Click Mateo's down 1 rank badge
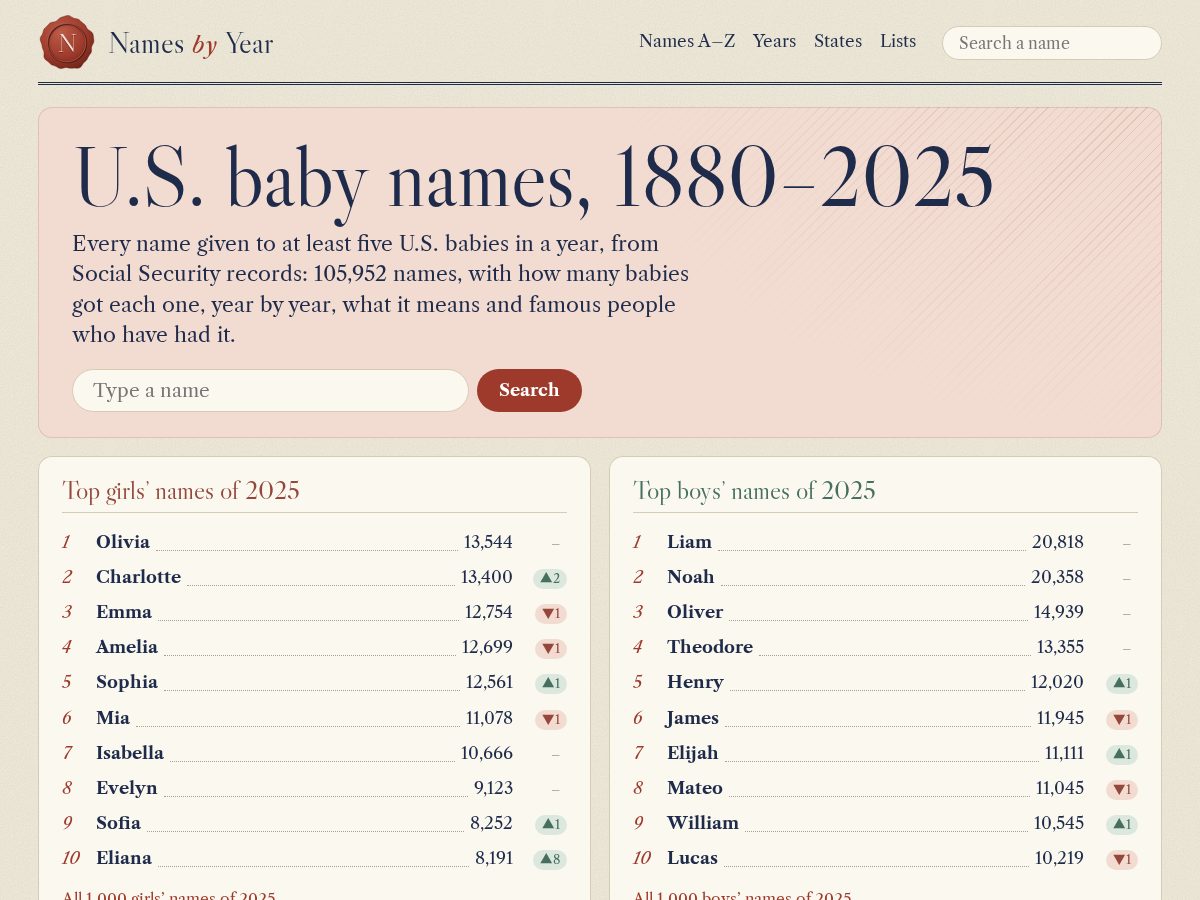The height and width of the screenshot is (900, 1200). (x=1122, y=789)
